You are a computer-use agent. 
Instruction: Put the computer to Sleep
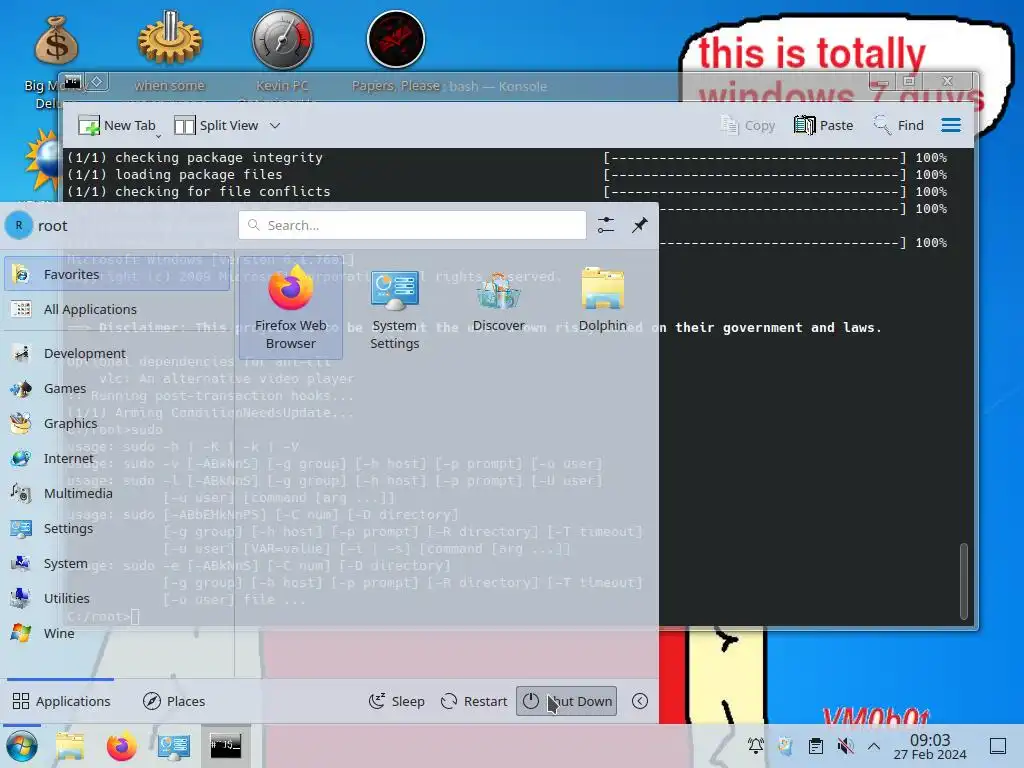(x=396, y=701)
